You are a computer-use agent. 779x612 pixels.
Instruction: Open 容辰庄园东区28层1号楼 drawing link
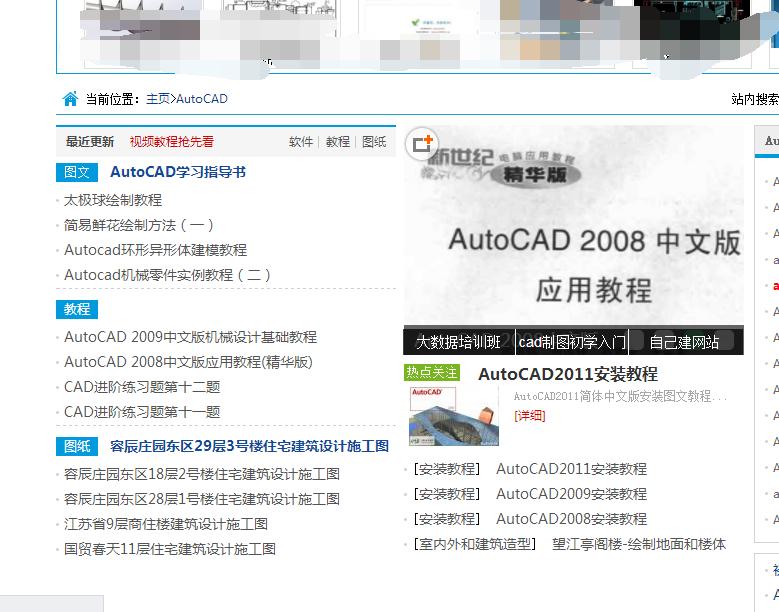point(202,499)
